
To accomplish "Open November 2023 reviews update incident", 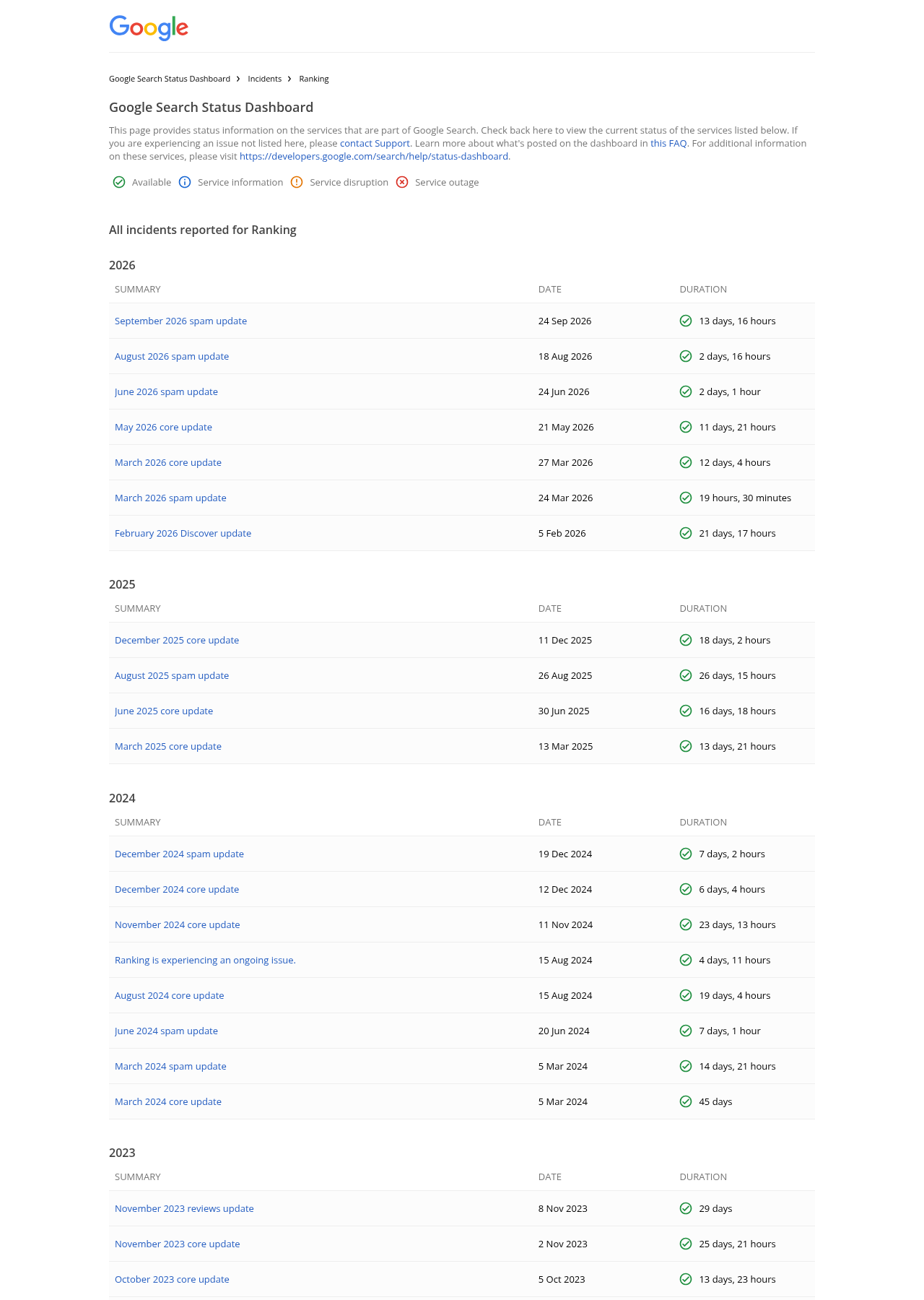I will (x=184, y=1208).
